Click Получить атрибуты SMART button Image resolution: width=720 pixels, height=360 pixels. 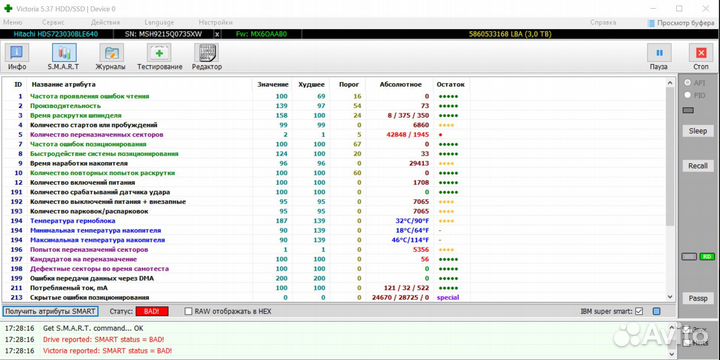pos(51,311)
